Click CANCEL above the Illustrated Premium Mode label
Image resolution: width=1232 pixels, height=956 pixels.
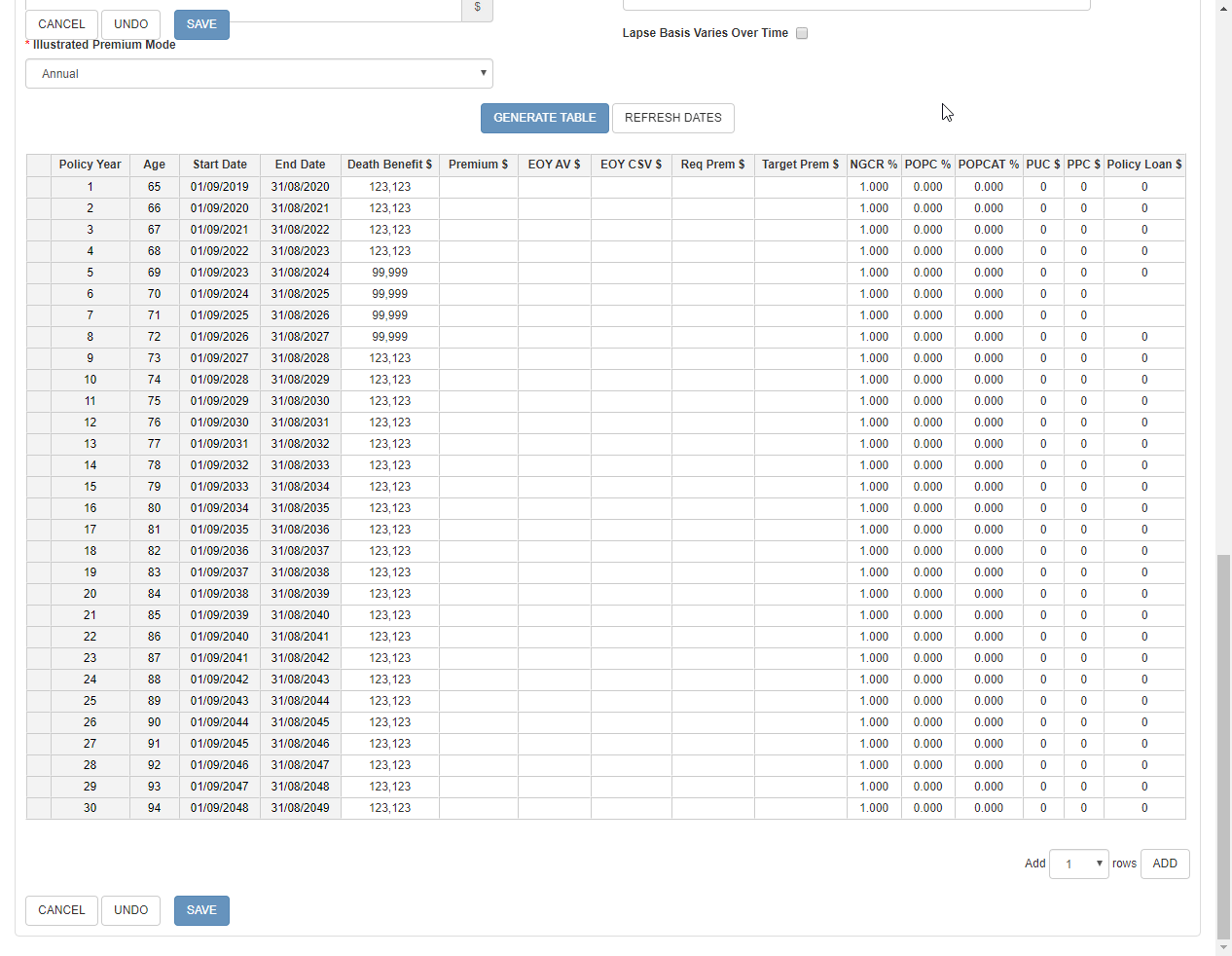pos(61,24)
